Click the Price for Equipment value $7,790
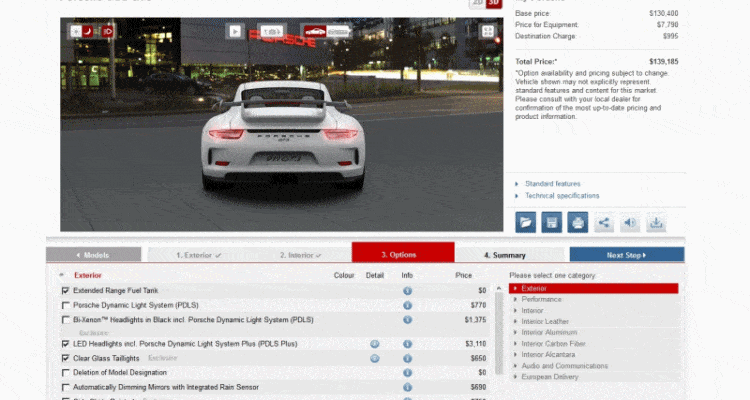750x400 pixels. [x=667, y=24]
